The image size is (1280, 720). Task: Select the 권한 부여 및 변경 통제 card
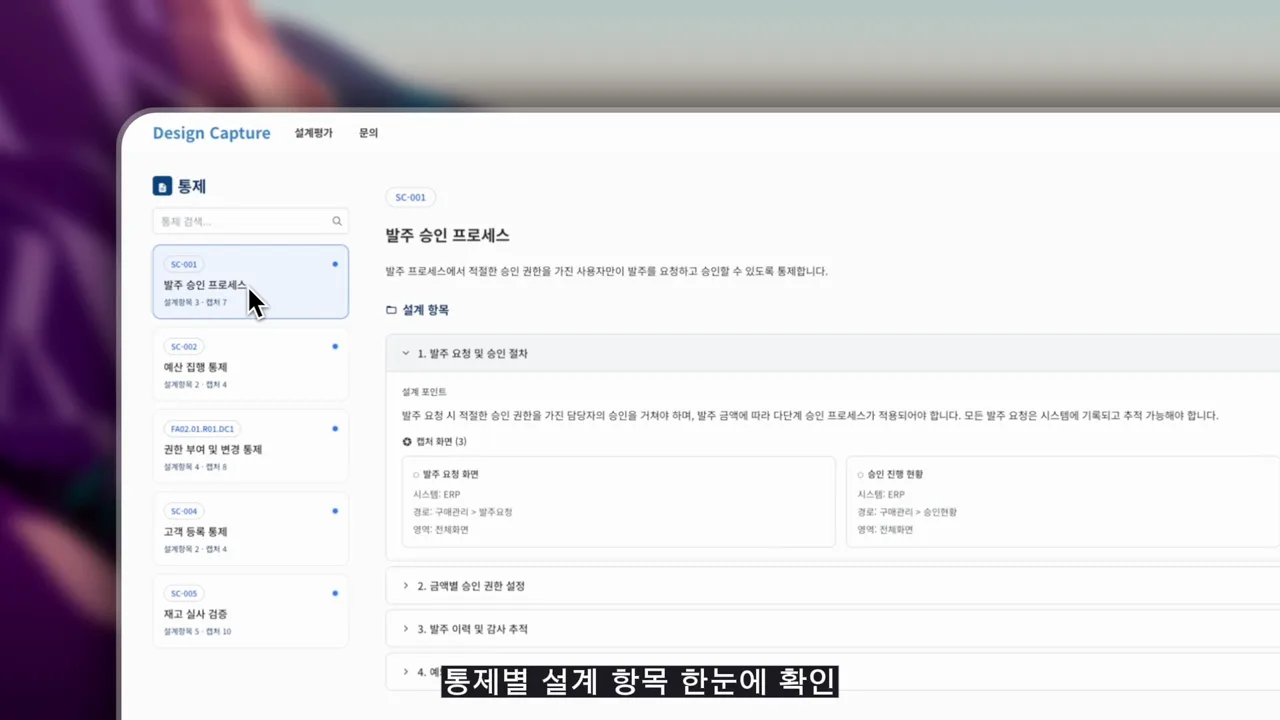(250, 446)
